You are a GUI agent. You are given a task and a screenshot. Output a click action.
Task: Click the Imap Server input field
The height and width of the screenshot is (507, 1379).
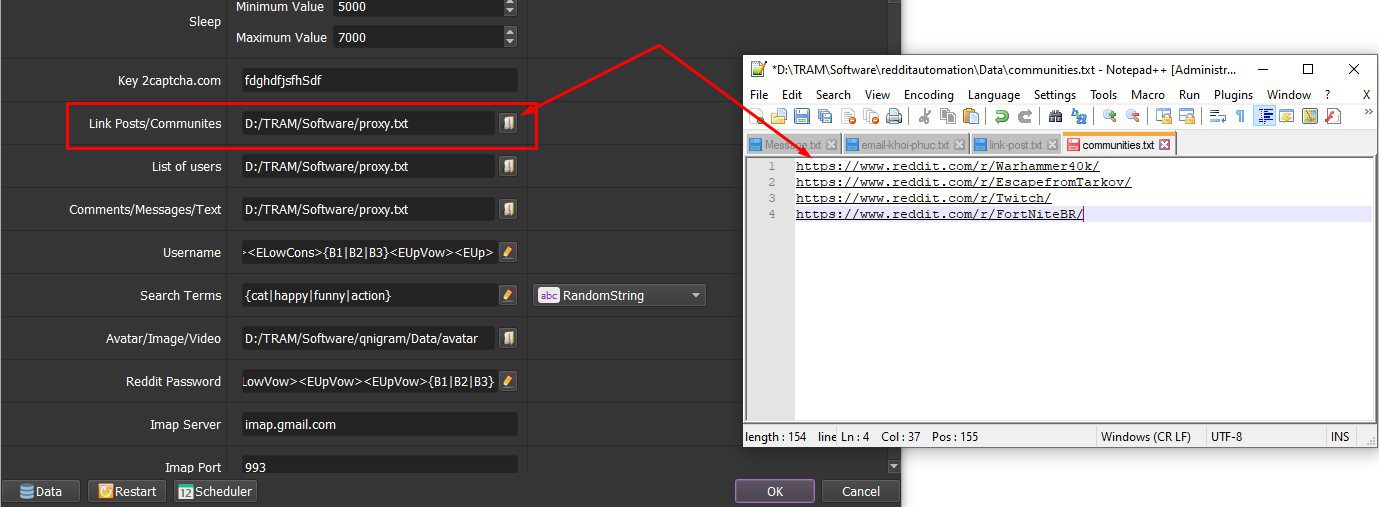(380, 424)
